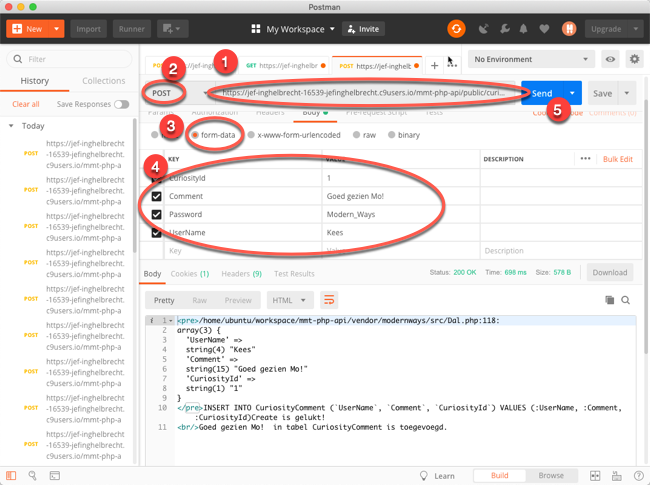The image size is (650, 485).
Task: Change response format HTML dropdown
Action: click(289, 300)
